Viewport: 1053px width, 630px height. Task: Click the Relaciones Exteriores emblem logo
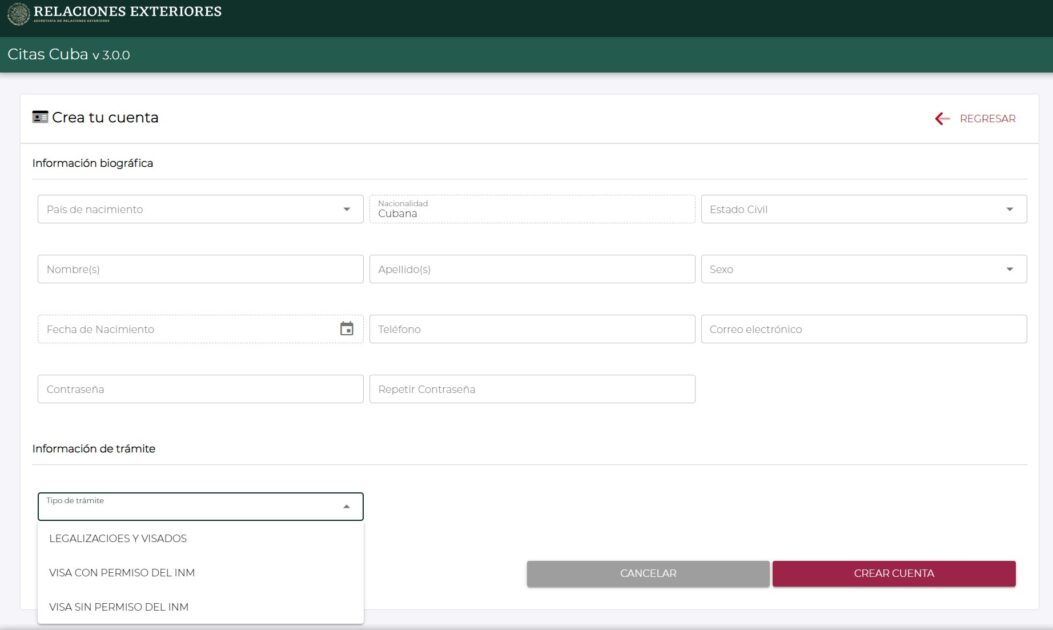pos(18,14)
